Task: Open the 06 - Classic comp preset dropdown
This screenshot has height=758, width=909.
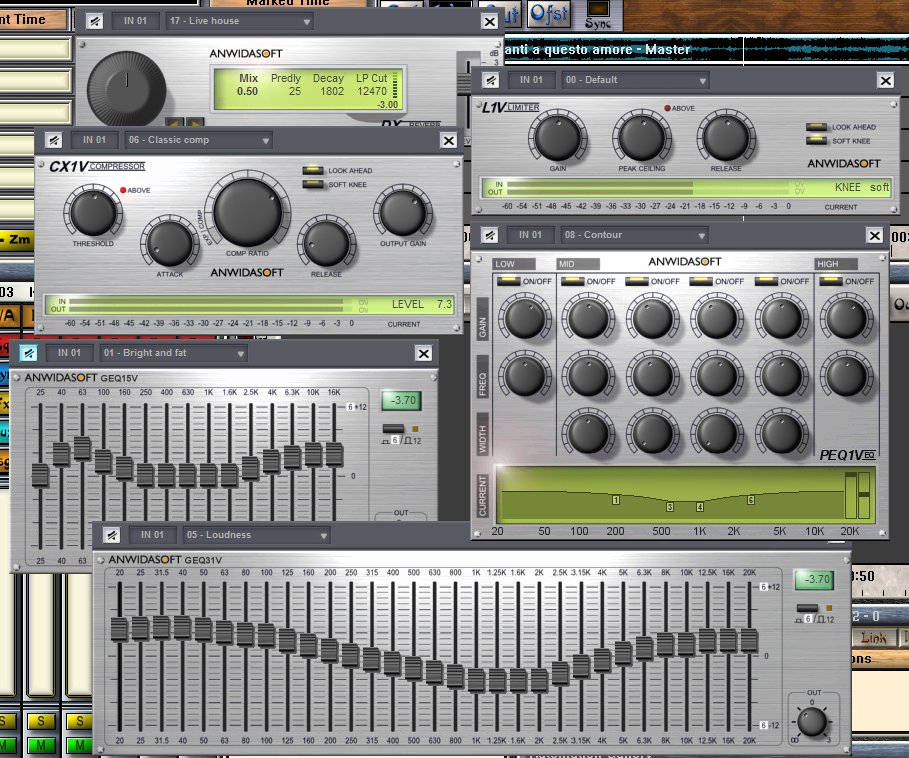Action: (199, 140)
